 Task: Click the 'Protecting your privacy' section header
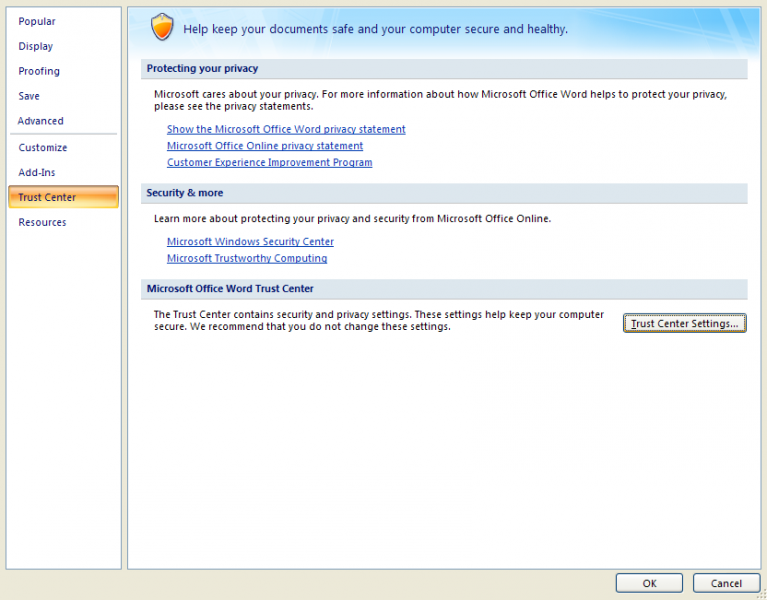[202, 68]
